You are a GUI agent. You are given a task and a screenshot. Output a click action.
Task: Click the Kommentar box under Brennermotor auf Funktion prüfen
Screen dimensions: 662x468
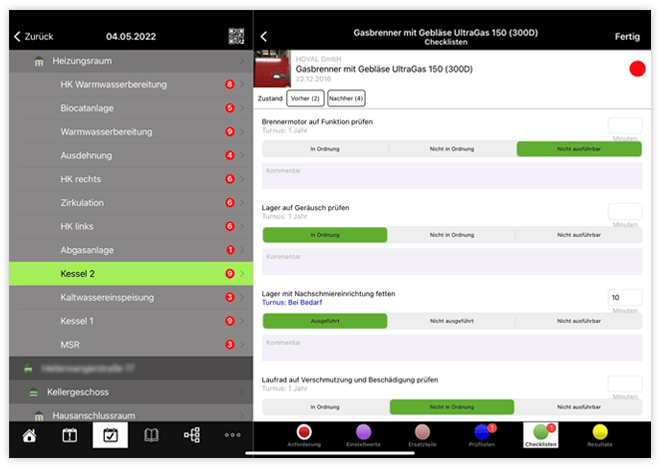[452, 175]
